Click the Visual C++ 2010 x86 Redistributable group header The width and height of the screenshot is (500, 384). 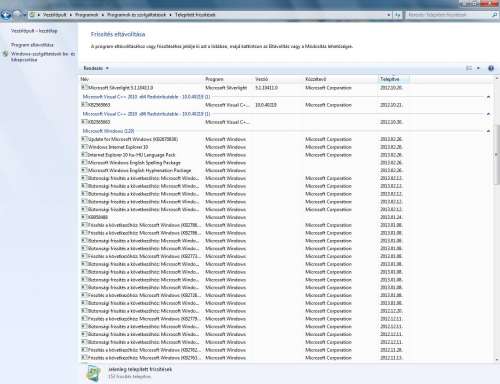pos(146,114)
